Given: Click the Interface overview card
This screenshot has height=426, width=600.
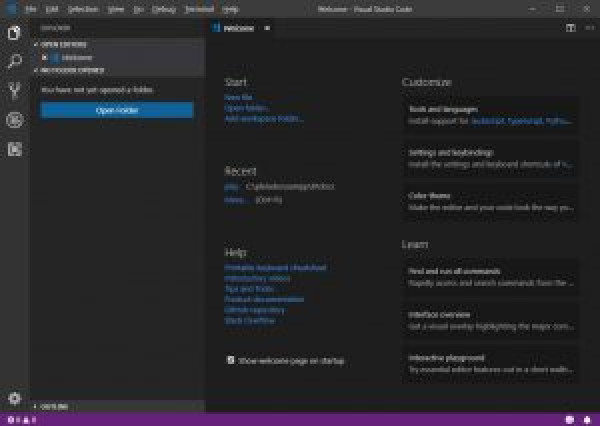Looking at the screenshot, I should tap(490, 320).
